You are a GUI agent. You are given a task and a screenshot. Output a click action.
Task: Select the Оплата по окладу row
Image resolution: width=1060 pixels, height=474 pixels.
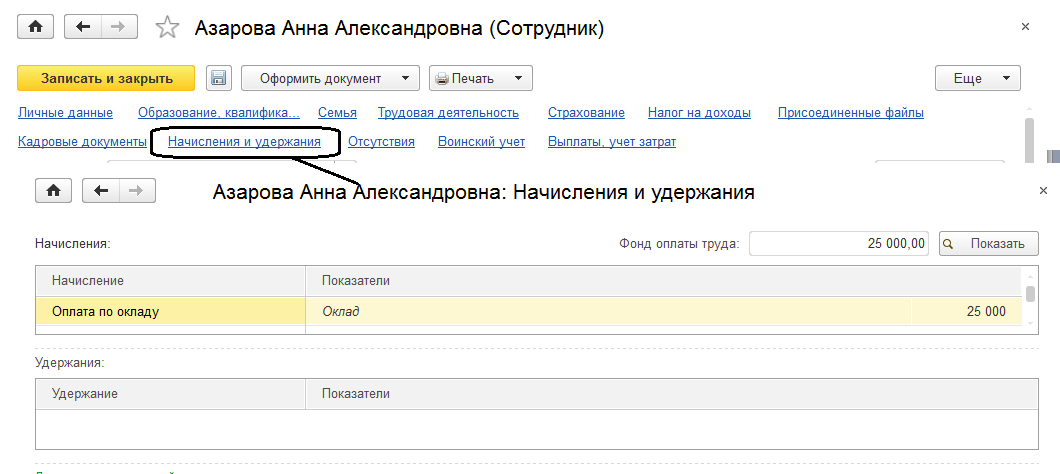105,311
